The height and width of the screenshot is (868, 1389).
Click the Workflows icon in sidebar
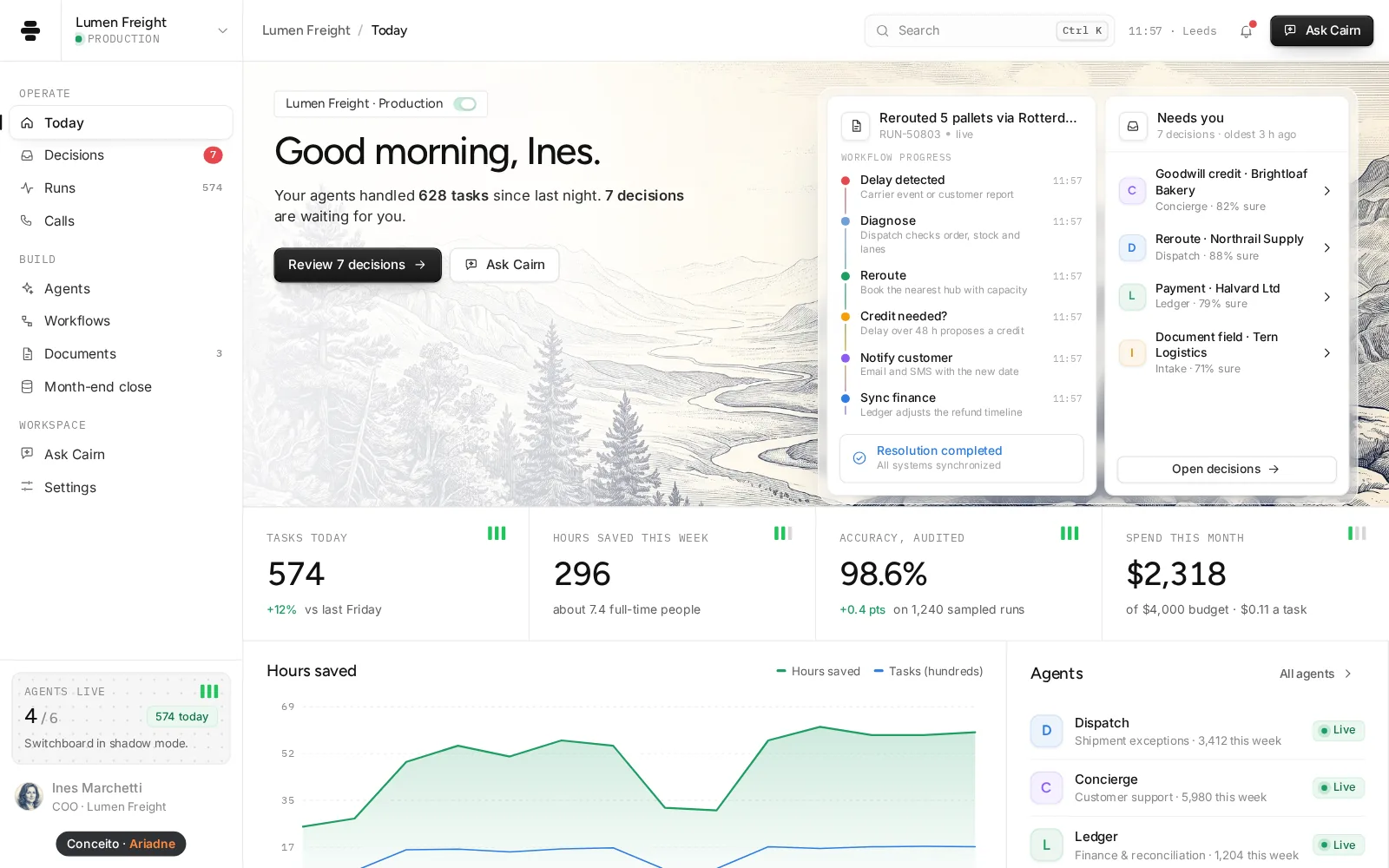tap(27, 321)
